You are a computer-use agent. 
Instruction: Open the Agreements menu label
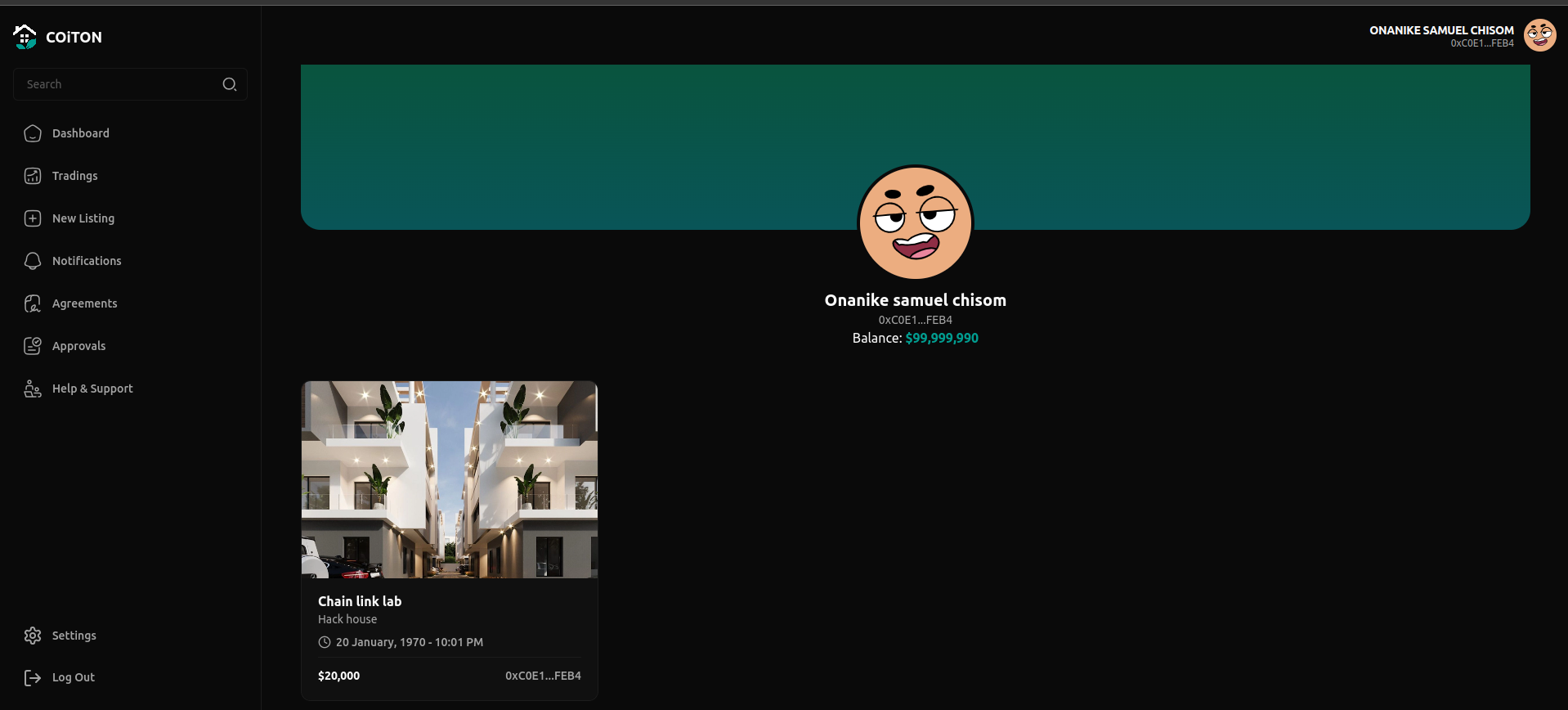(85, 303)
